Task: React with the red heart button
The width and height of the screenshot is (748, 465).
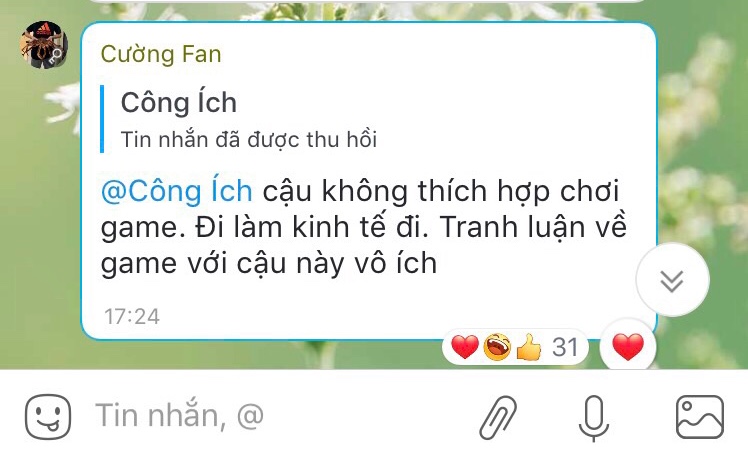Action: click(x=628, y=347)
